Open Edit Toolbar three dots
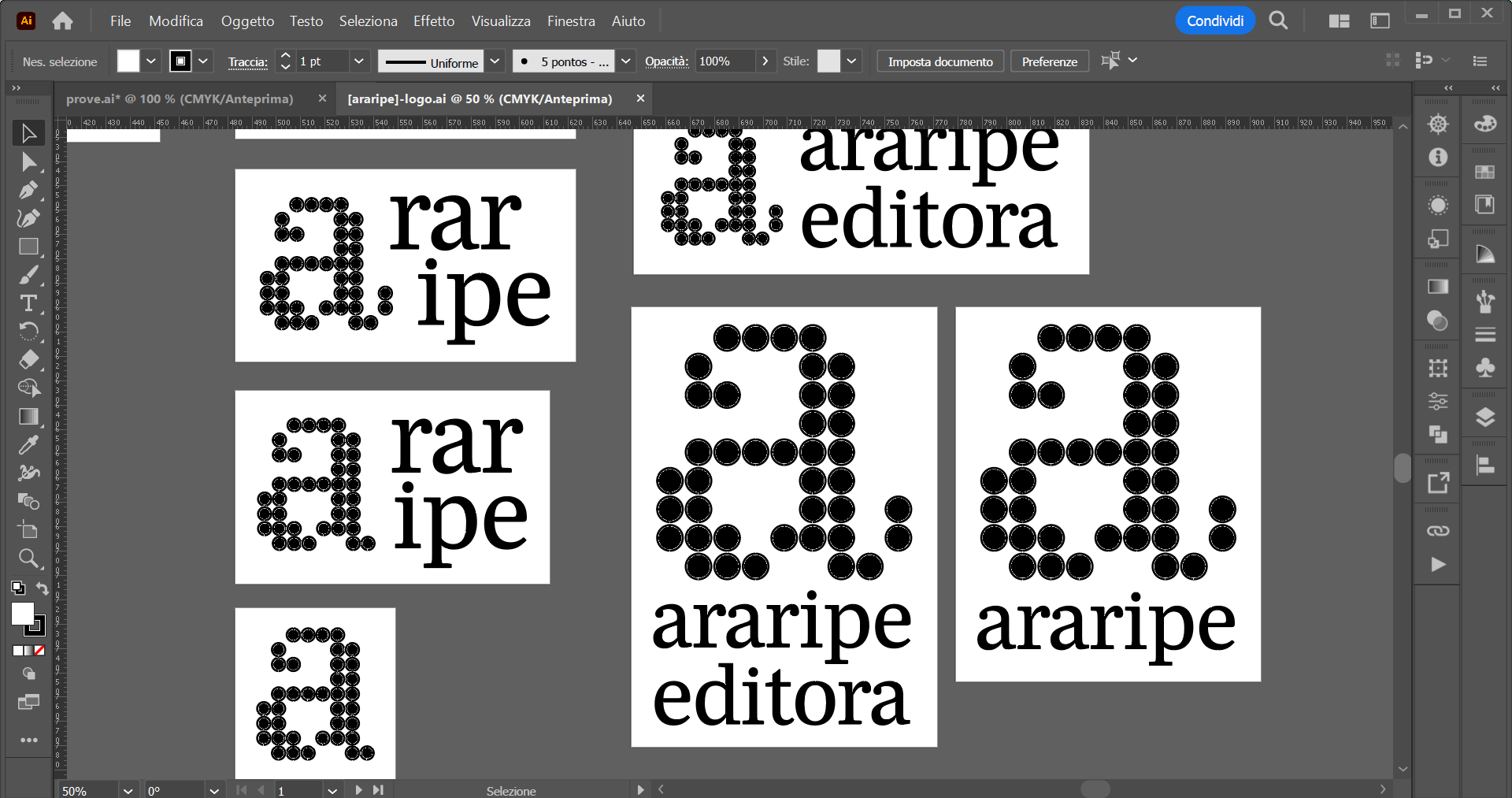1512x798 pixels. coord(29,740)
